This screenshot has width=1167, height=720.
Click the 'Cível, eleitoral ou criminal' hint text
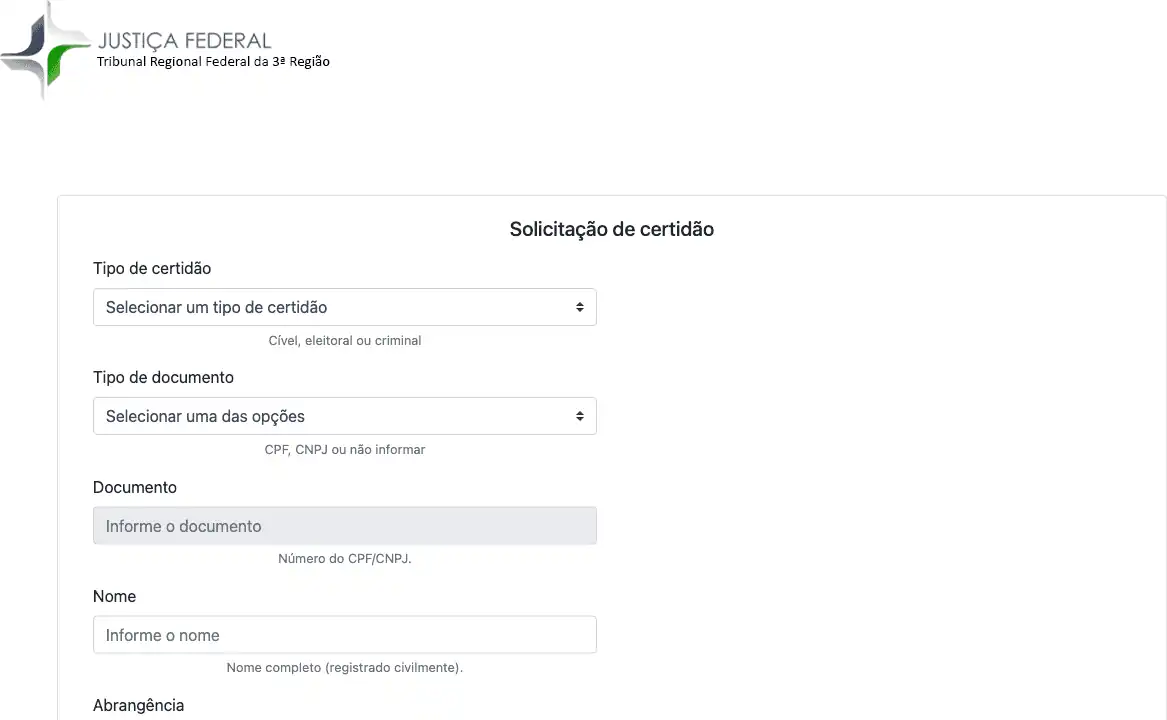[345, 341]
